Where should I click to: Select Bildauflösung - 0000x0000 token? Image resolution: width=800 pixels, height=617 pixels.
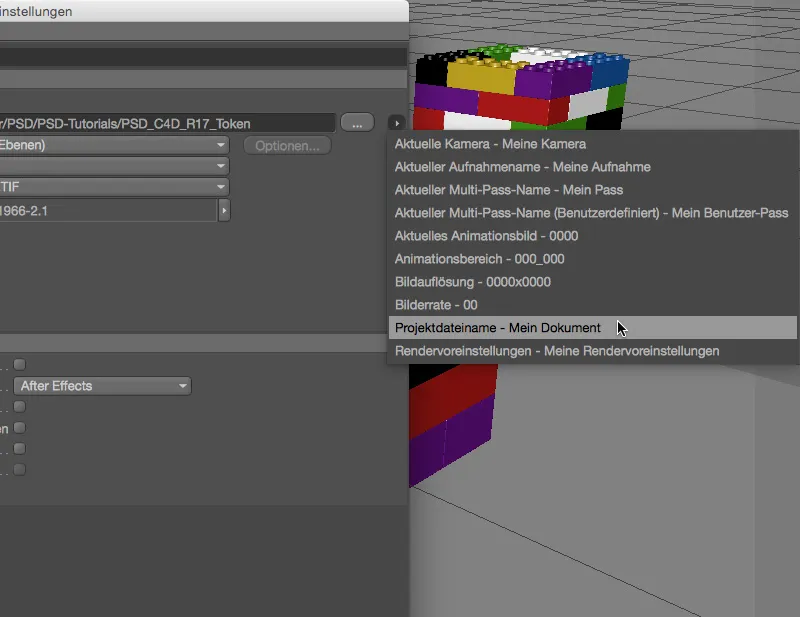[x=592, y=282]
